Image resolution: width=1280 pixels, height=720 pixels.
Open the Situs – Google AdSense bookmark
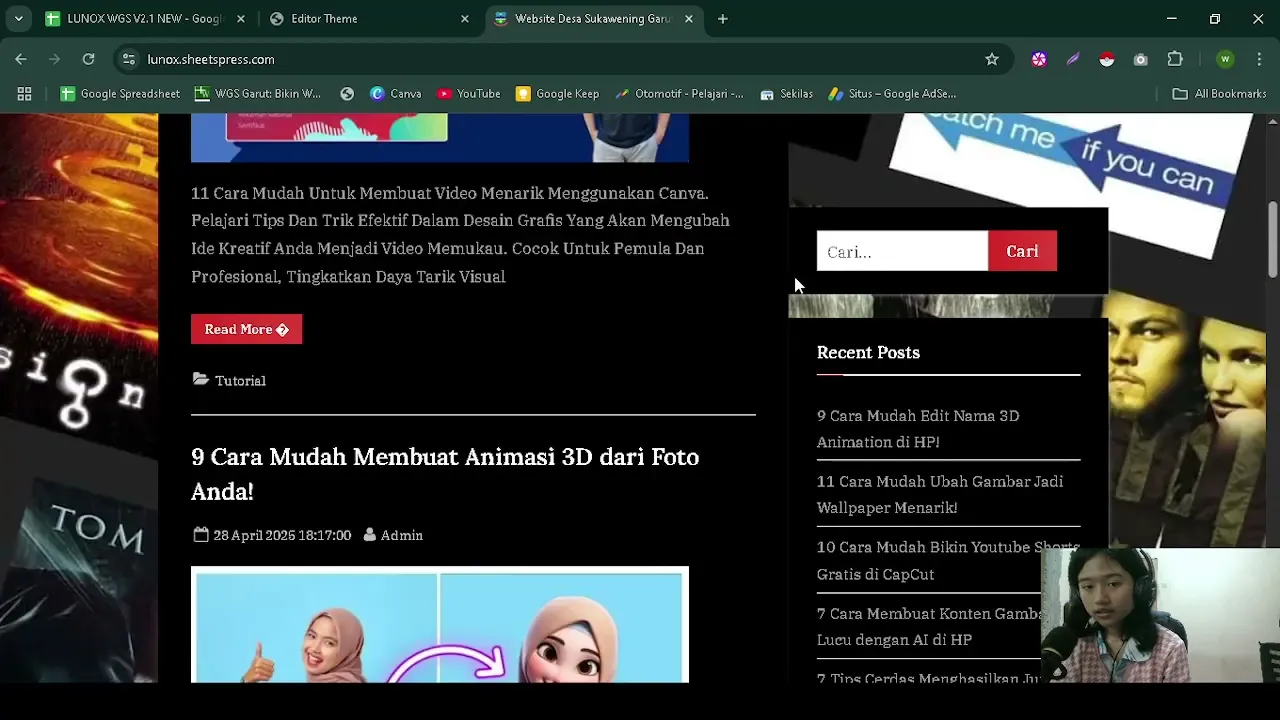tap(892, 94)
